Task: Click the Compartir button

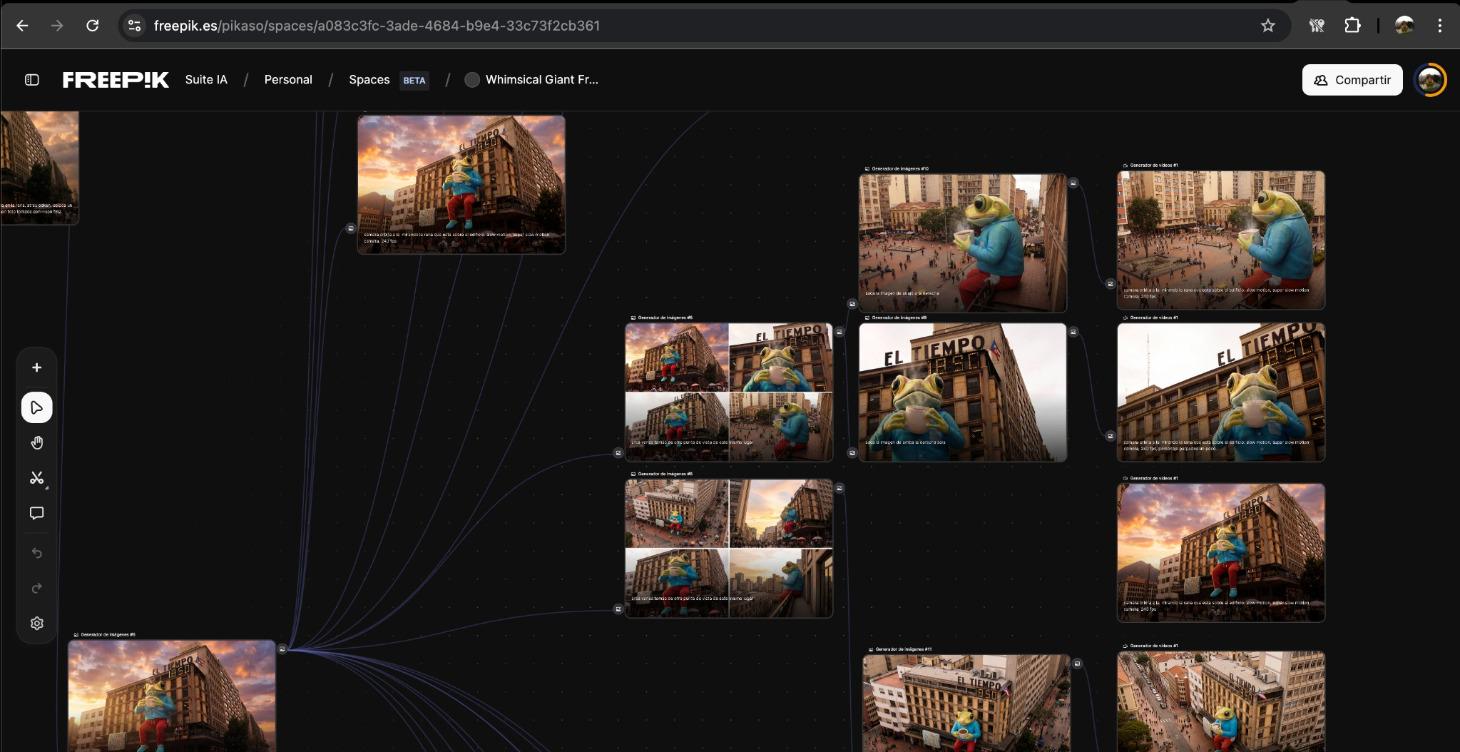Action: [1352, 80]
